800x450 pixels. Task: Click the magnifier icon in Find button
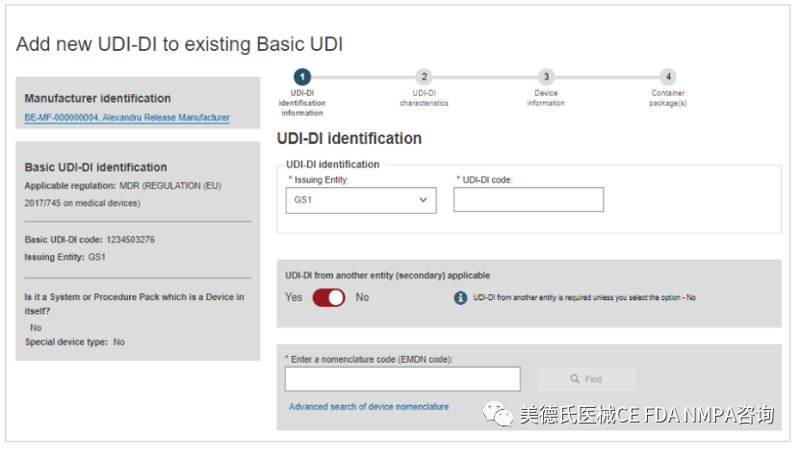(x=575, y=379)
